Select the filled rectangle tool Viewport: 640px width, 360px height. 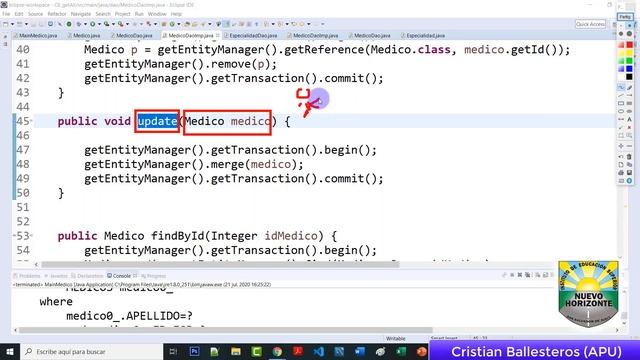(629, 103)
